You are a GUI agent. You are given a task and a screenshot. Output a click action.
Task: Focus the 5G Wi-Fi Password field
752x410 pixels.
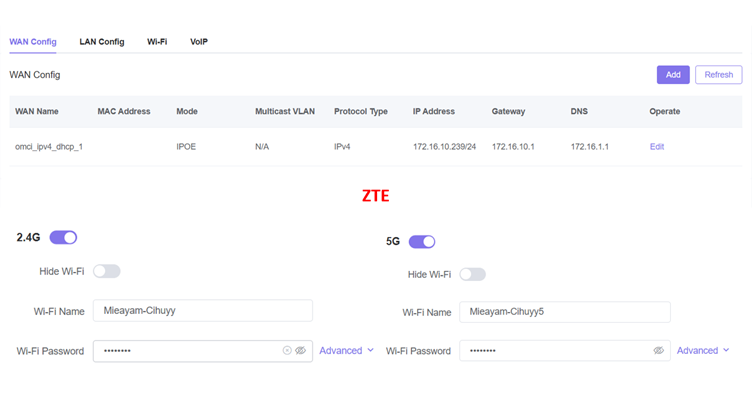point(550,351)
